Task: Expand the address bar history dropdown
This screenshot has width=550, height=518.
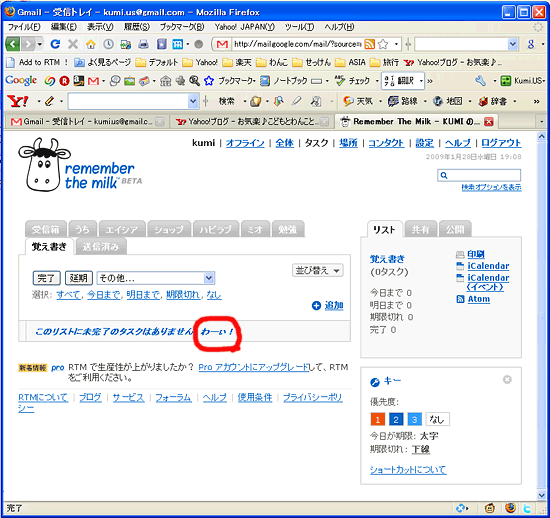Action: pyautogui.click(x=396, y=44)
